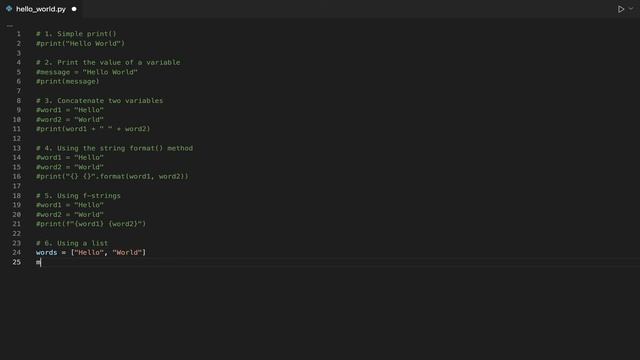
Task: Click the f-string print statement on line 21
Action: click(91, 224)
